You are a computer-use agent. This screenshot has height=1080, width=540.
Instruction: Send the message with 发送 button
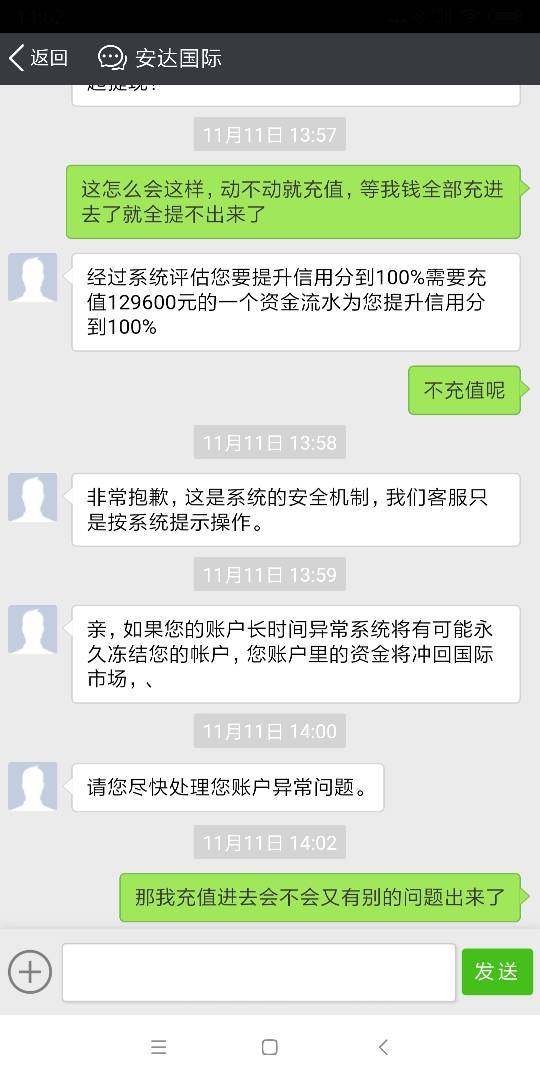[x=497, y=972]
